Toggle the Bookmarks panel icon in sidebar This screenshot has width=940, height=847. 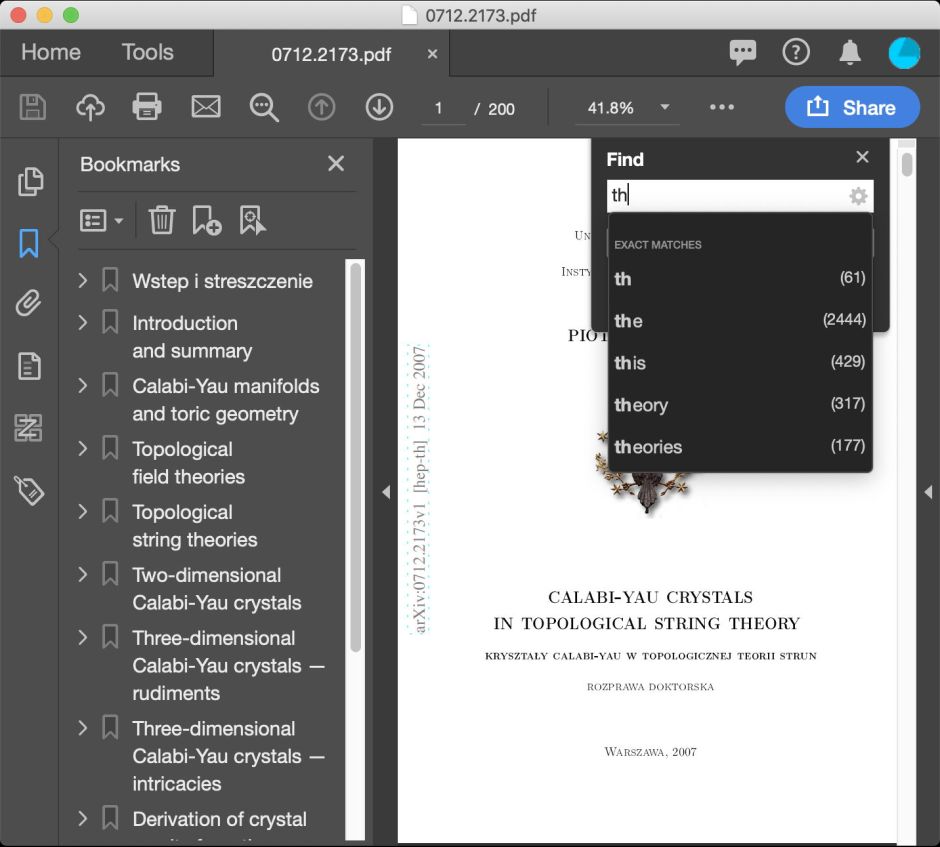(30, 242)
